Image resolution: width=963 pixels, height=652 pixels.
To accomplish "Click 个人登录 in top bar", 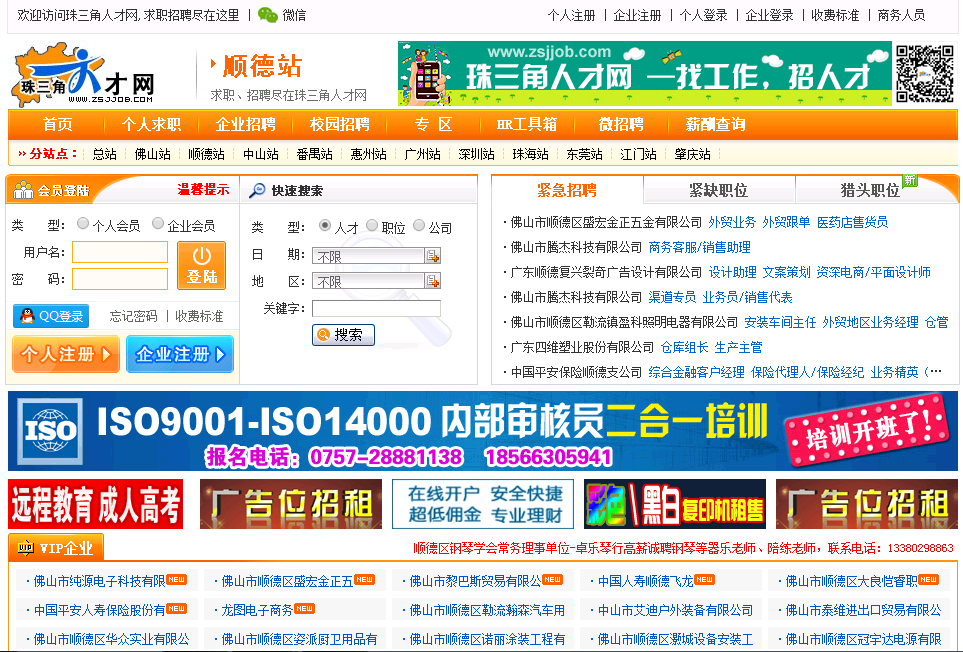I will click(704, 15).
